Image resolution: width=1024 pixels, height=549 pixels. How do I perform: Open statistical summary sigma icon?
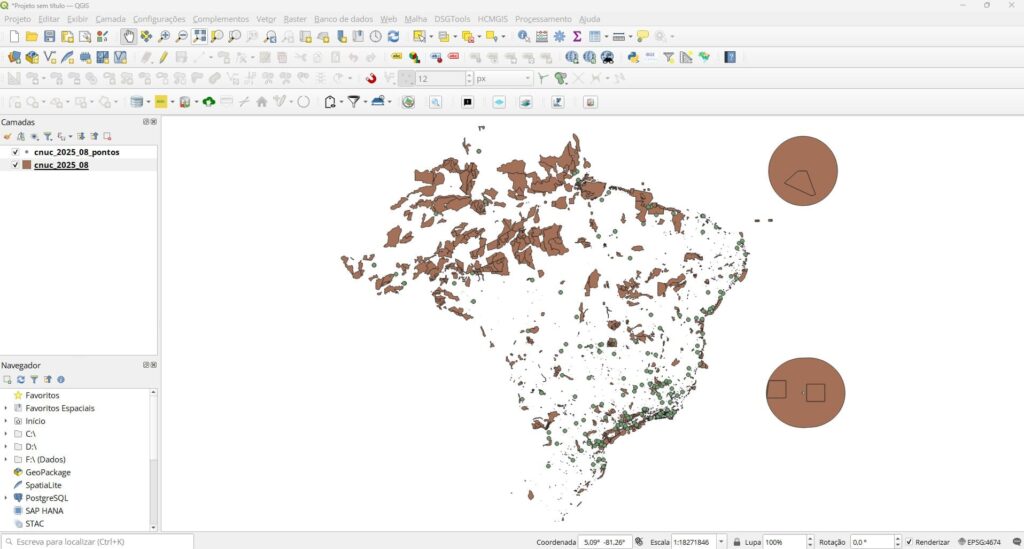tap(577, 37)
